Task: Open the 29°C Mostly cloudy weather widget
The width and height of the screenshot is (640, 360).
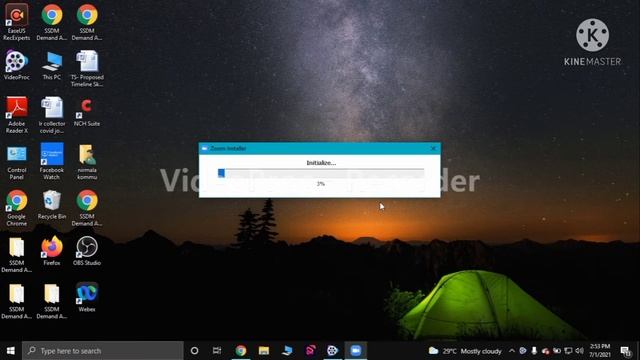Action: click(x=465, y=351)
